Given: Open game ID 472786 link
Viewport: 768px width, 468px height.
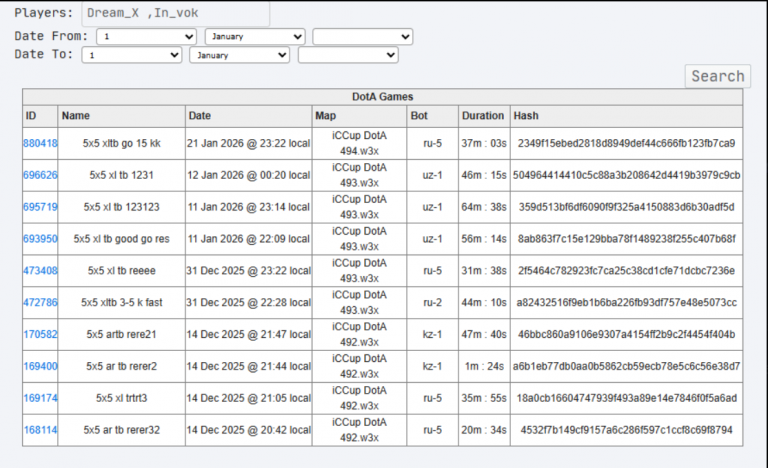Looking at the screenshot, I should pos(40,302).
